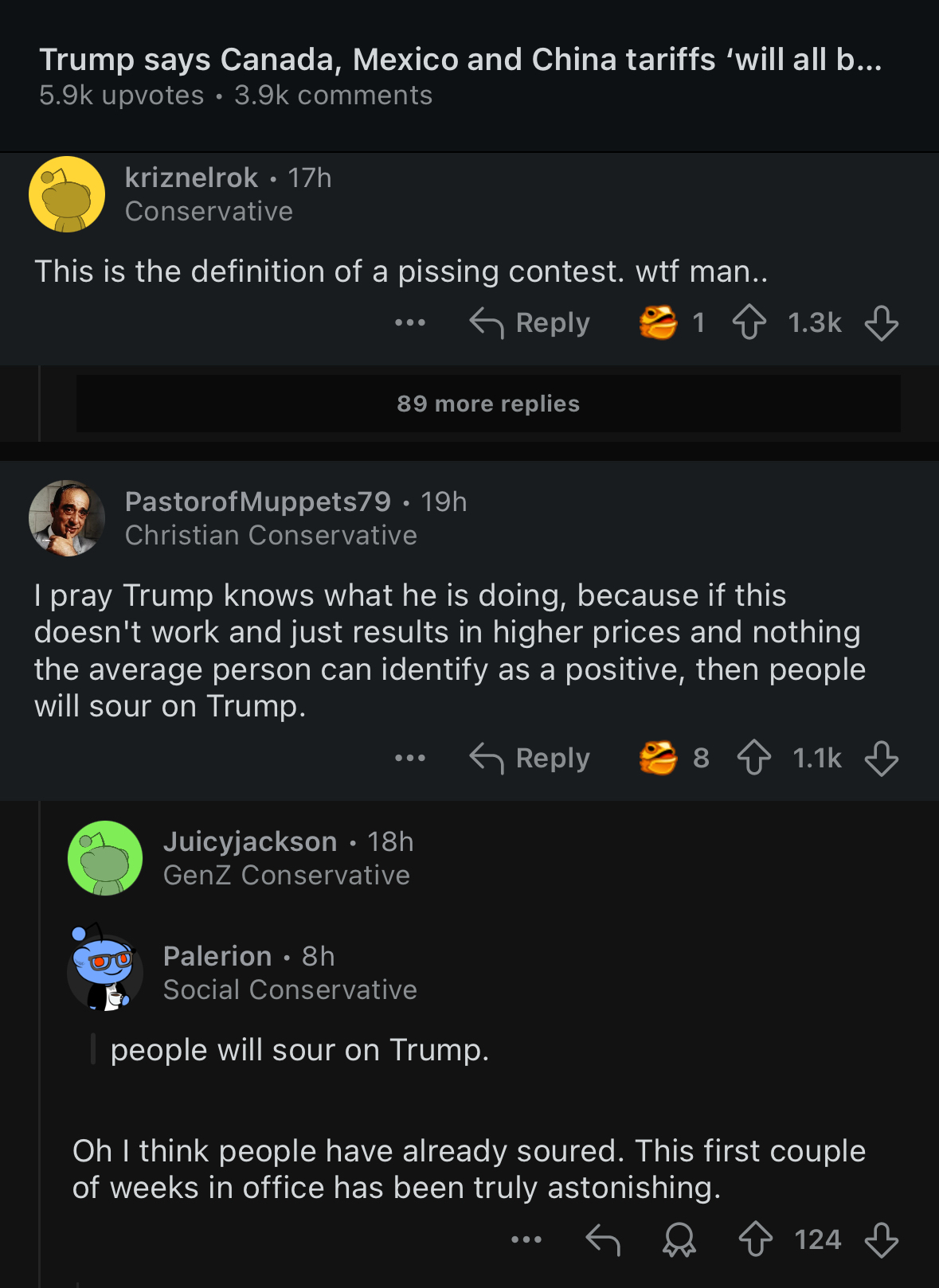Open more options on kriznelrok's comment
Image resolution: width=939 pixels, height=1288 pixels.
(x=410, y=323)
